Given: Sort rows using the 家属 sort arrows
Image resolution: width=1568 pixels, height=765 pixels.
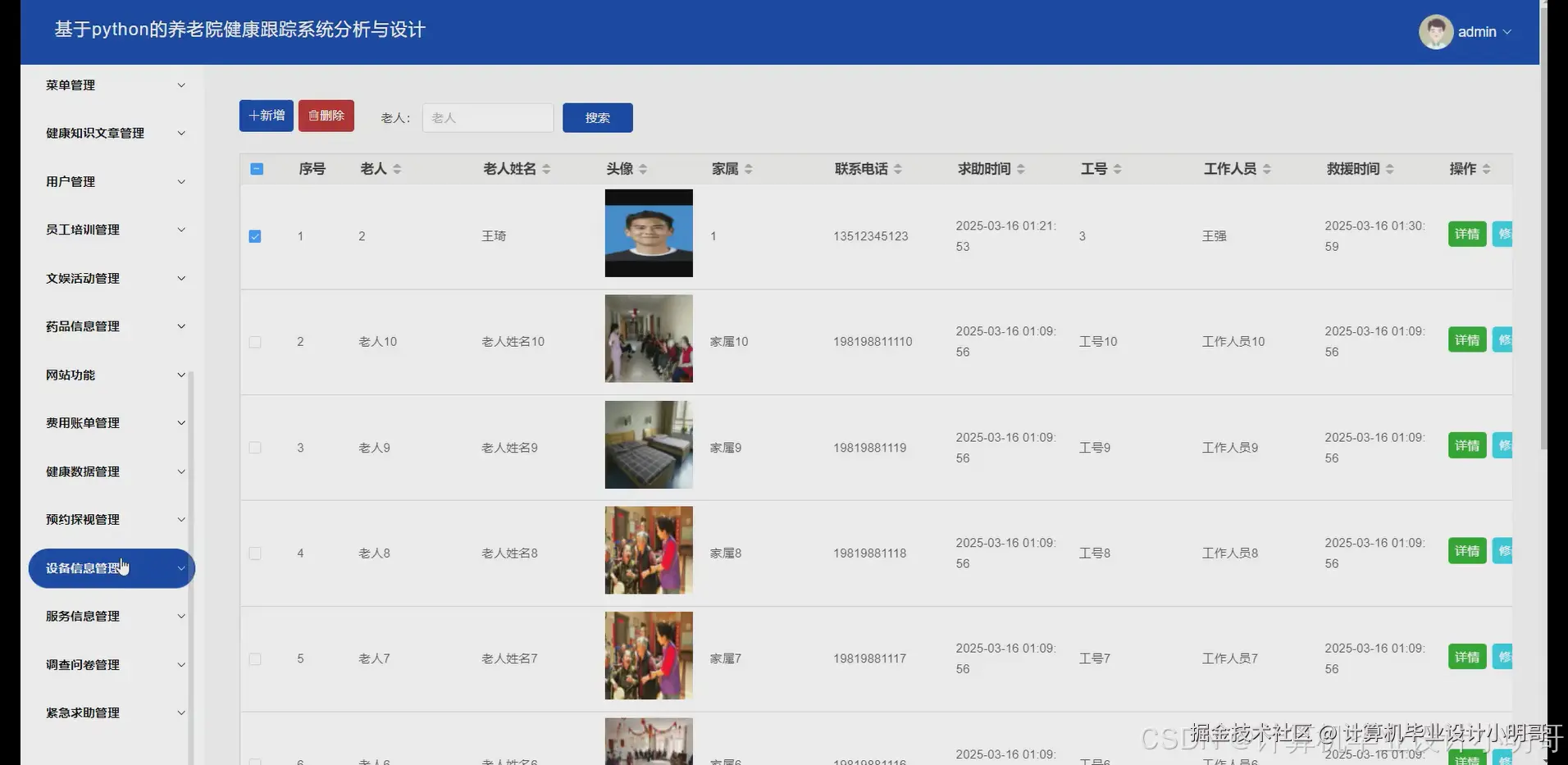Looking at the screenshot, I should pos(749,169).
